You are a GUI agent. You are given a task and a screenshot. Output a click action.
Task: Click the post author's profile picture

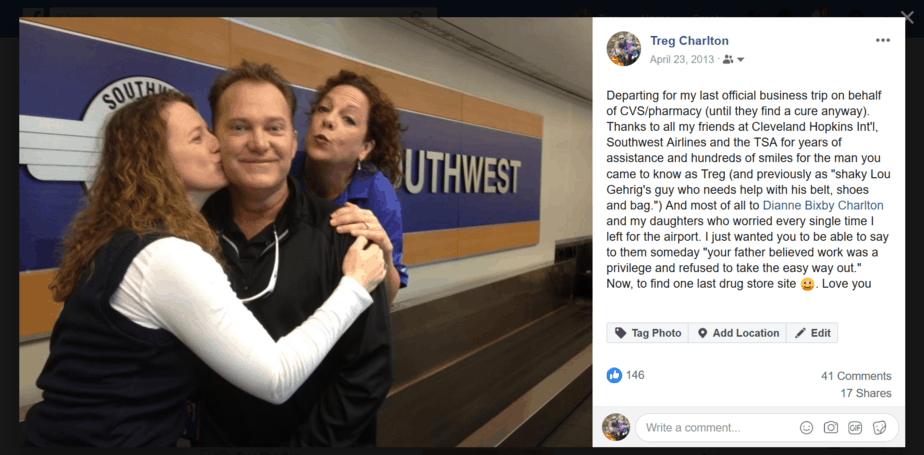point(623,48)
